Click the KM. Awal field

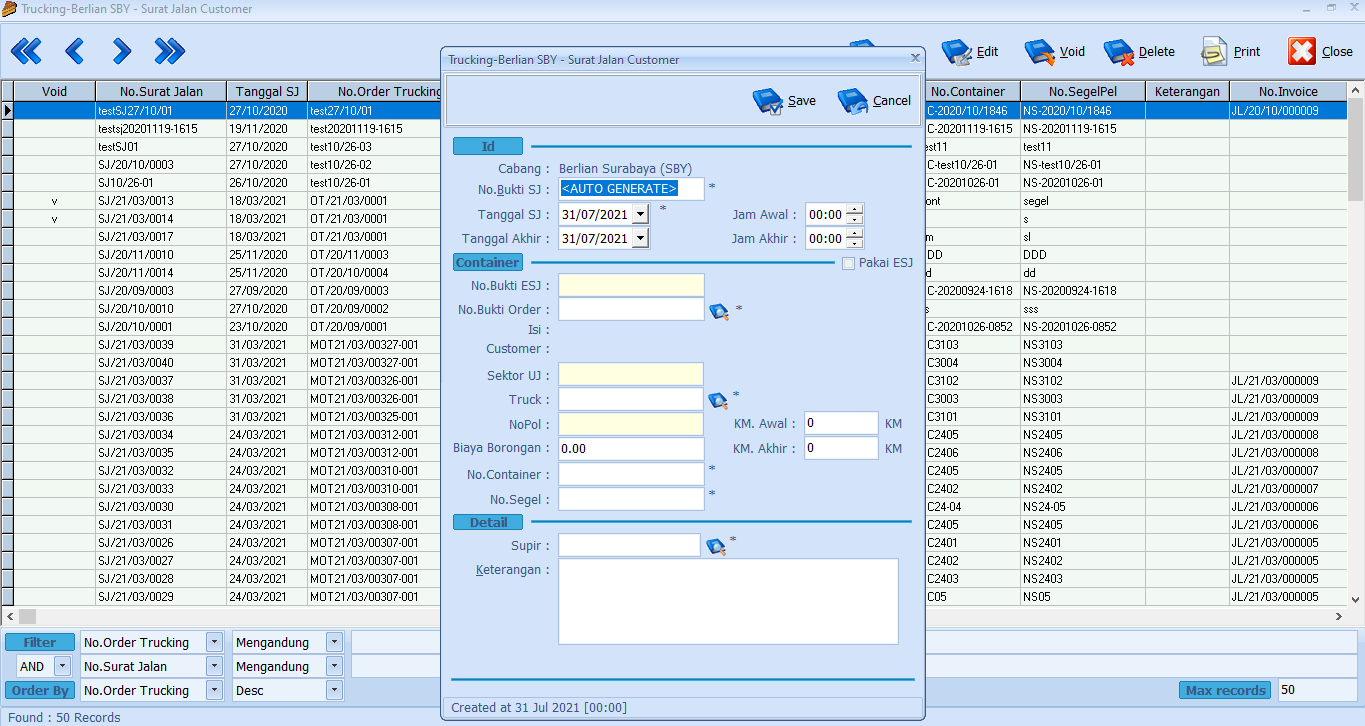841,423
